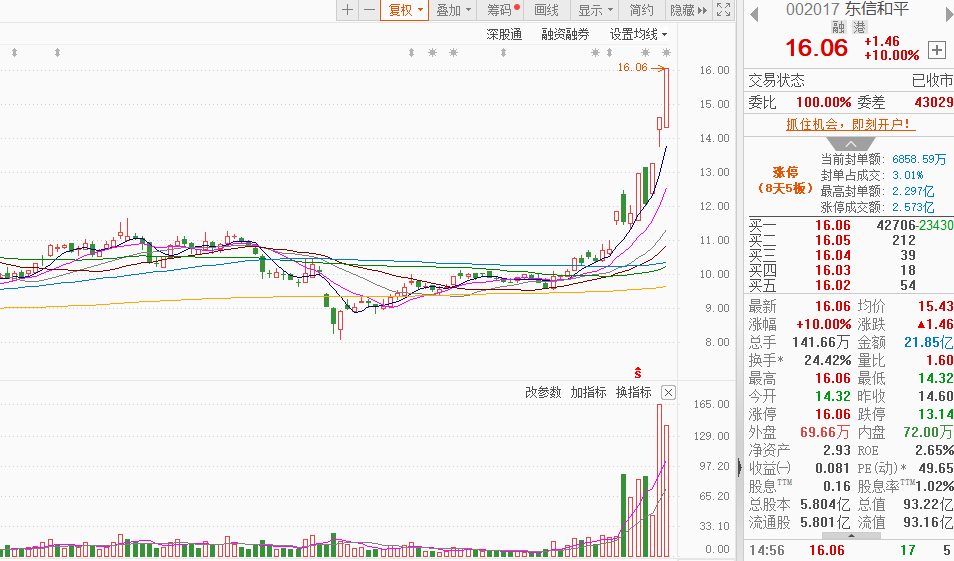Expand the tick list triangle at bottom
954x561 pixels.
851,536
